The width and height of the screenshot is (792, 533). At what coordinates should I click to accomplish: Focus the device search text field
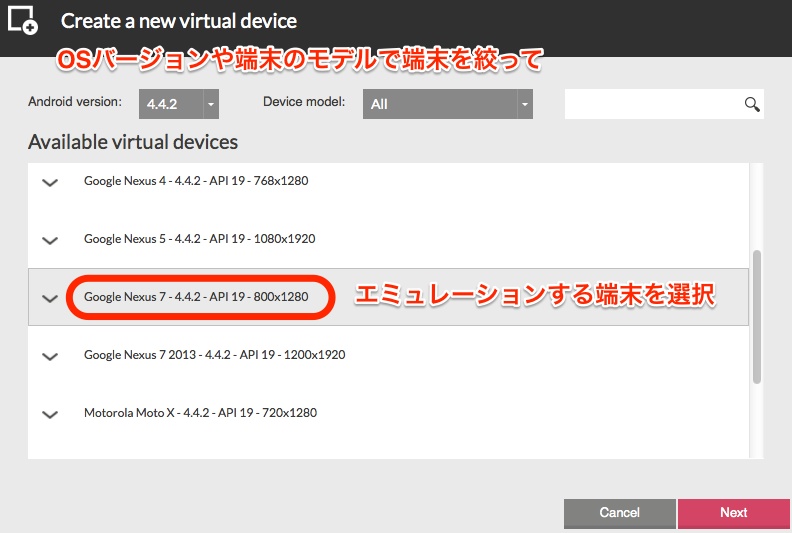pos(652,104)
